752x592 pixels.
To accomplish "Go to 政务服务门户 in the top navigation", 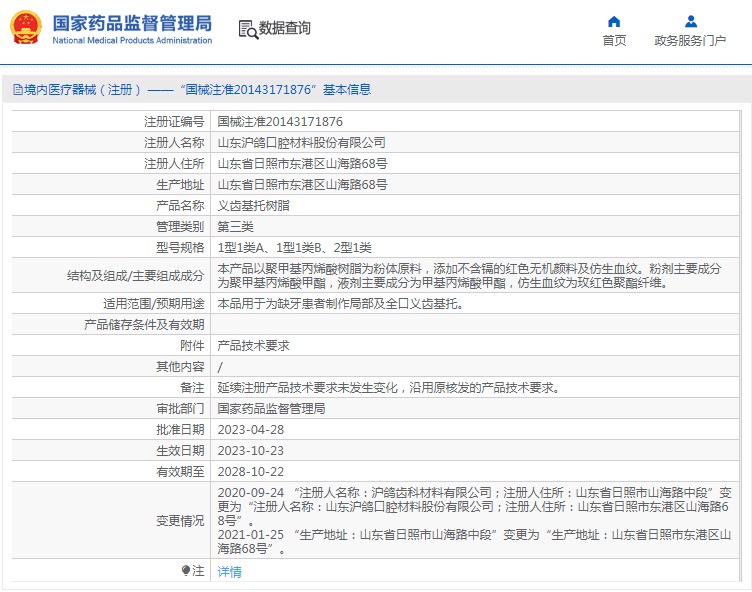I will coord(690,41).
